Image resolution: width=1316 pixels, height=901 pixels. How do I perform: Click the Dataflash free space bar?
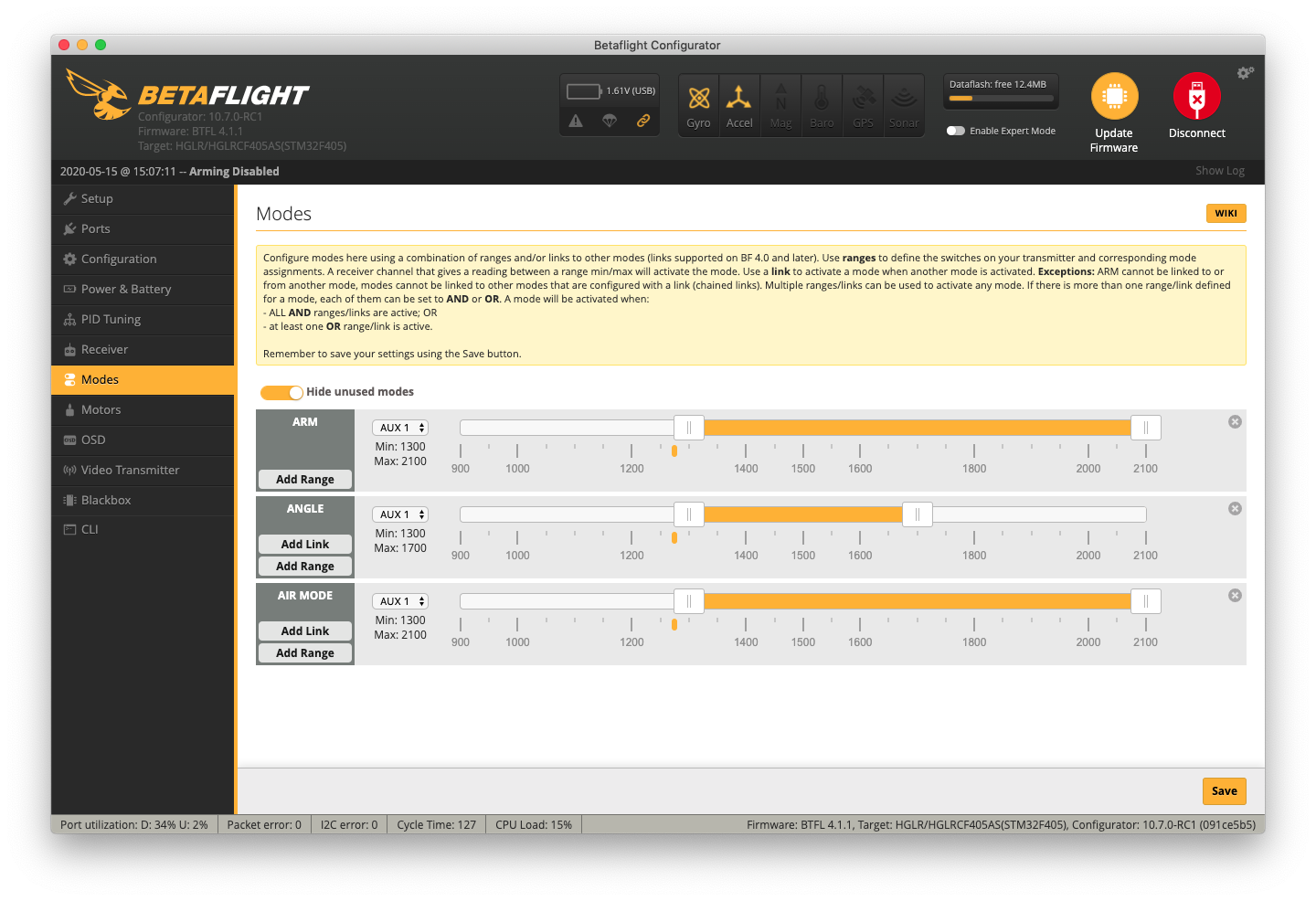pyautogui.click(x=1002, y=99)
